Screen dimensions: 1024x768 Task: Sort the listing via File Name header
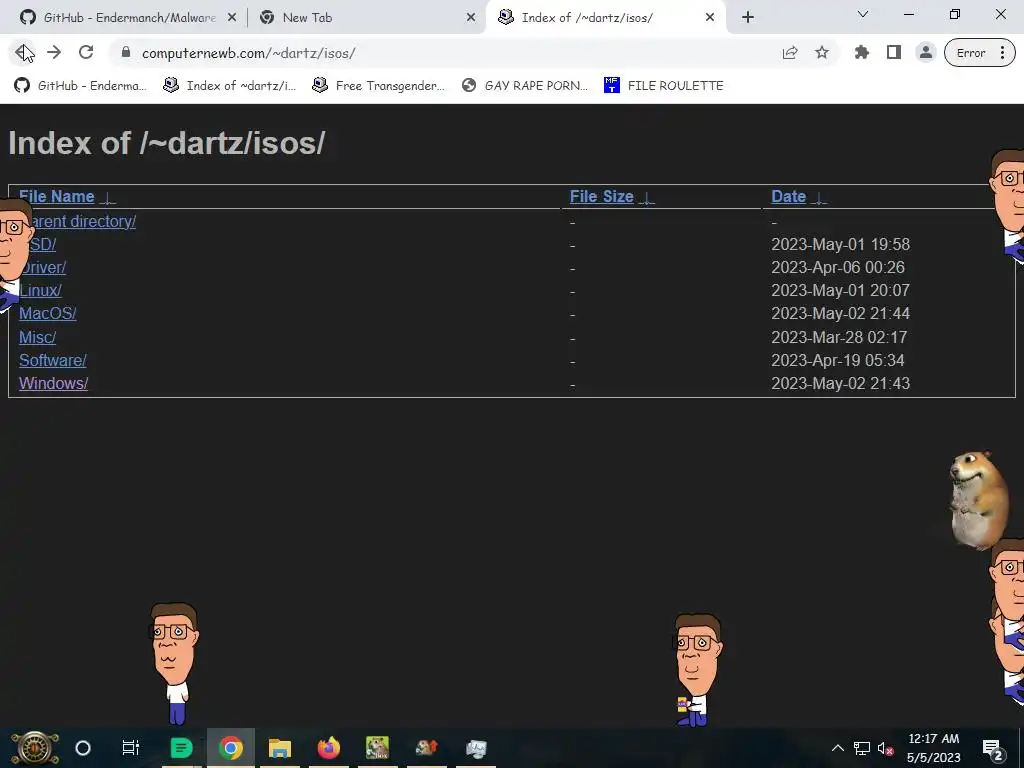[x=57, y=197]
